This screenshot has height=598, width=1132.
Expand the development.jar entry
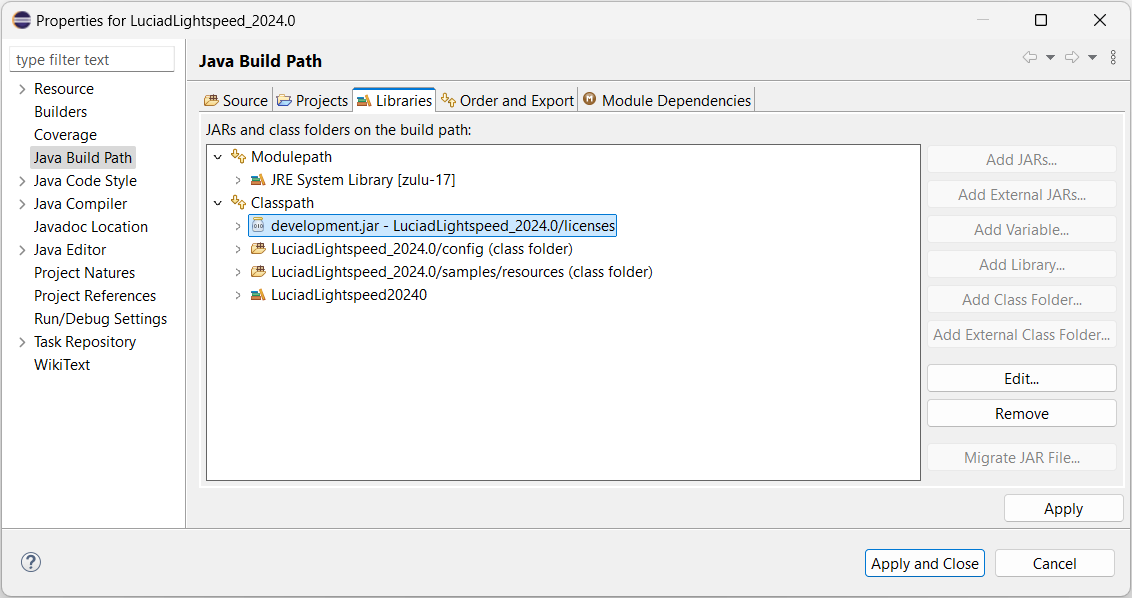click(238, 226)
